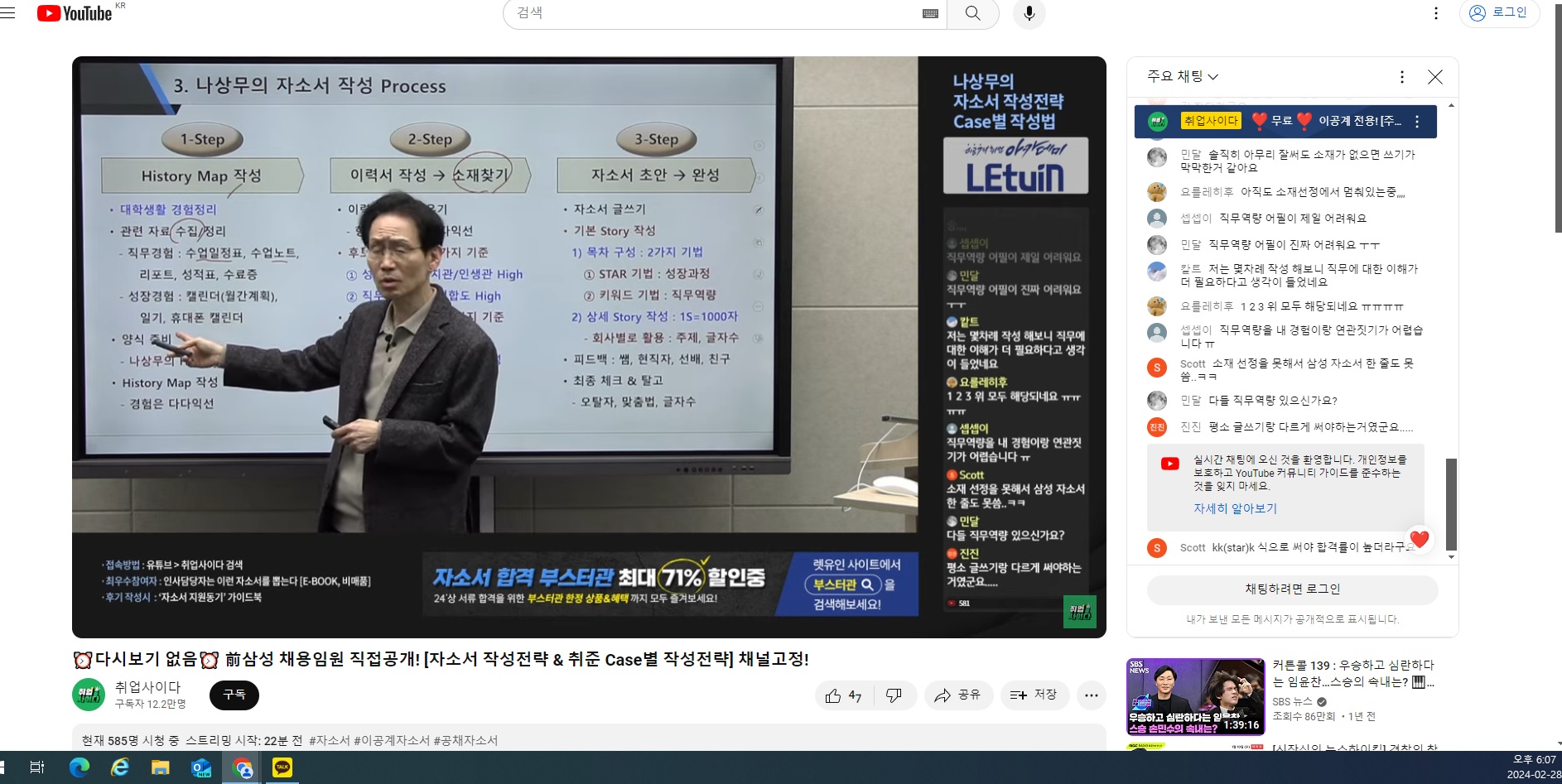Close the live chat panel
The image size is (1562, 784).
click(1435, 77)
